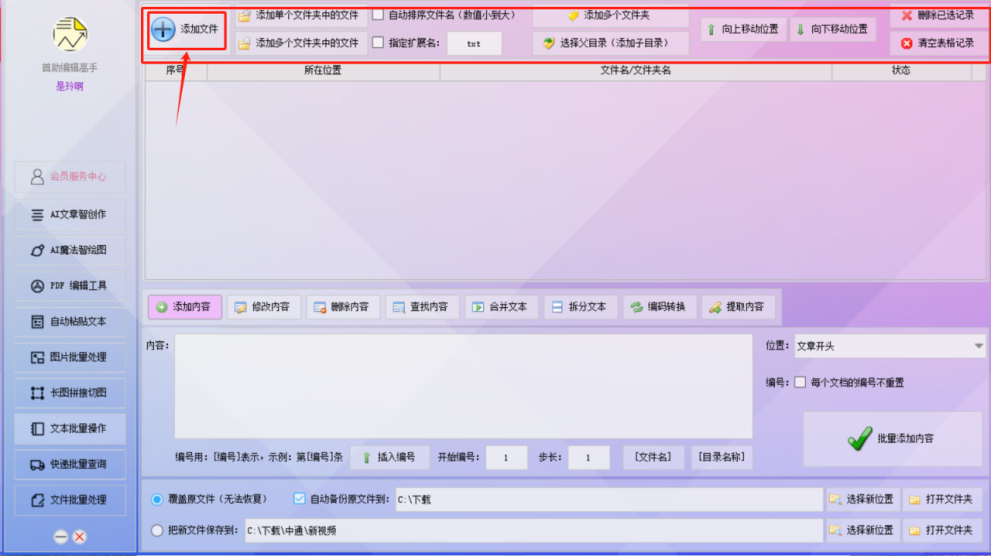The image size is (992, 557).
Task: Select 覆盖原文件（无法恢复）radio button
Action: tap(157, 499)
